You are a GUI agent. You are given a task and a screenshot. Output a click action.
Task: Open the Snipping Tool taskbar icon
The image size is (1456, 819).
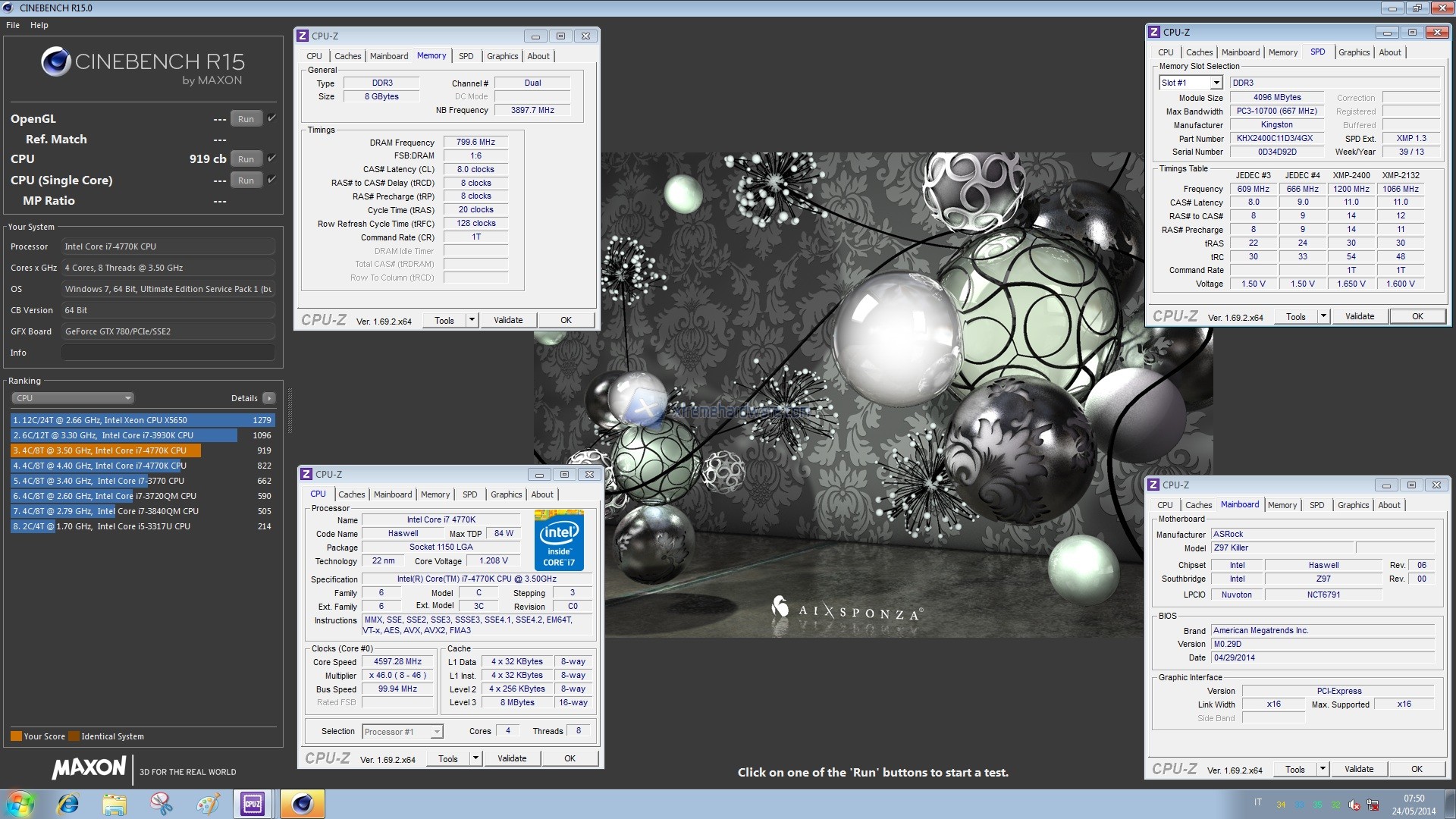point(161,804)
